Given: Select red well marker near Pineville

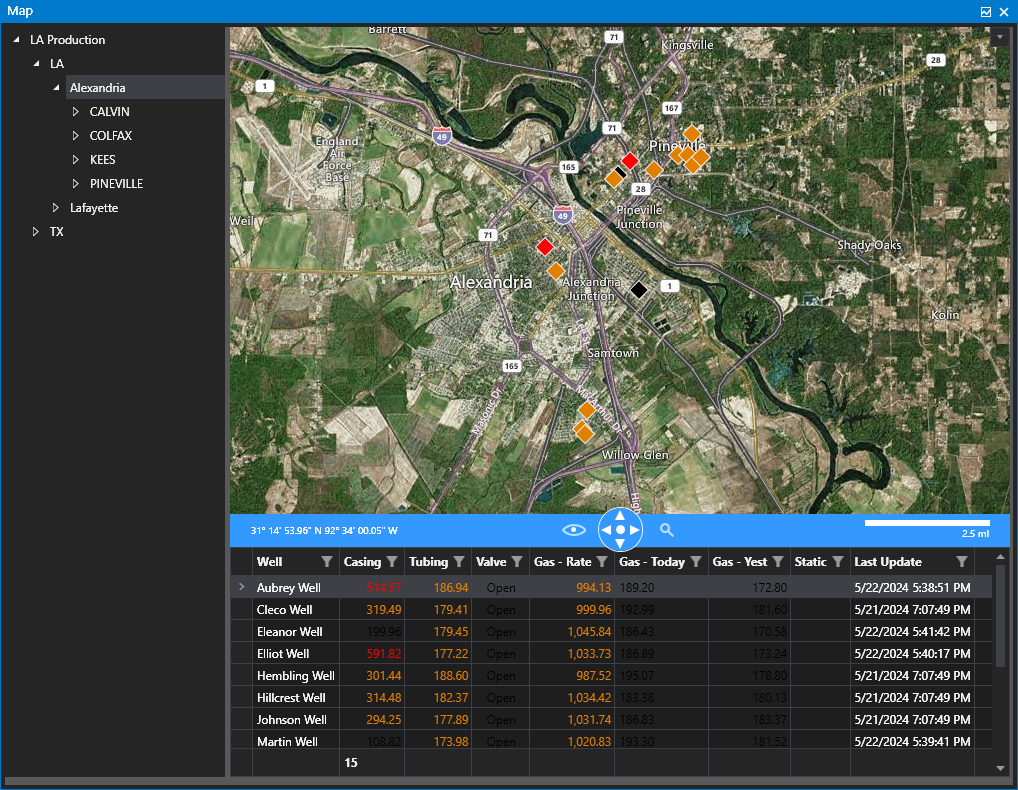Looking at the screenshot, I should [x=629, y=160].
